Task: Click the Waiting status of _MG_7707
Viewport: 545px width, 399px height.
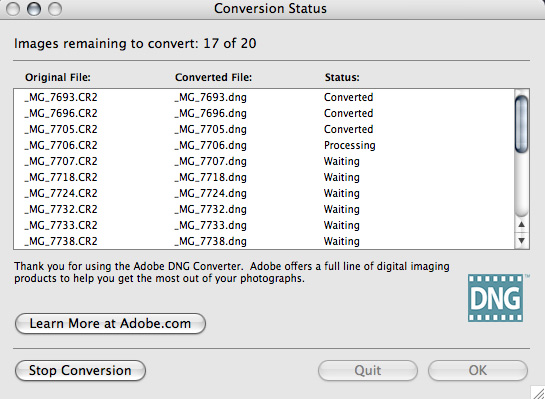Action: pyautogui.click(x=342, y=161)
